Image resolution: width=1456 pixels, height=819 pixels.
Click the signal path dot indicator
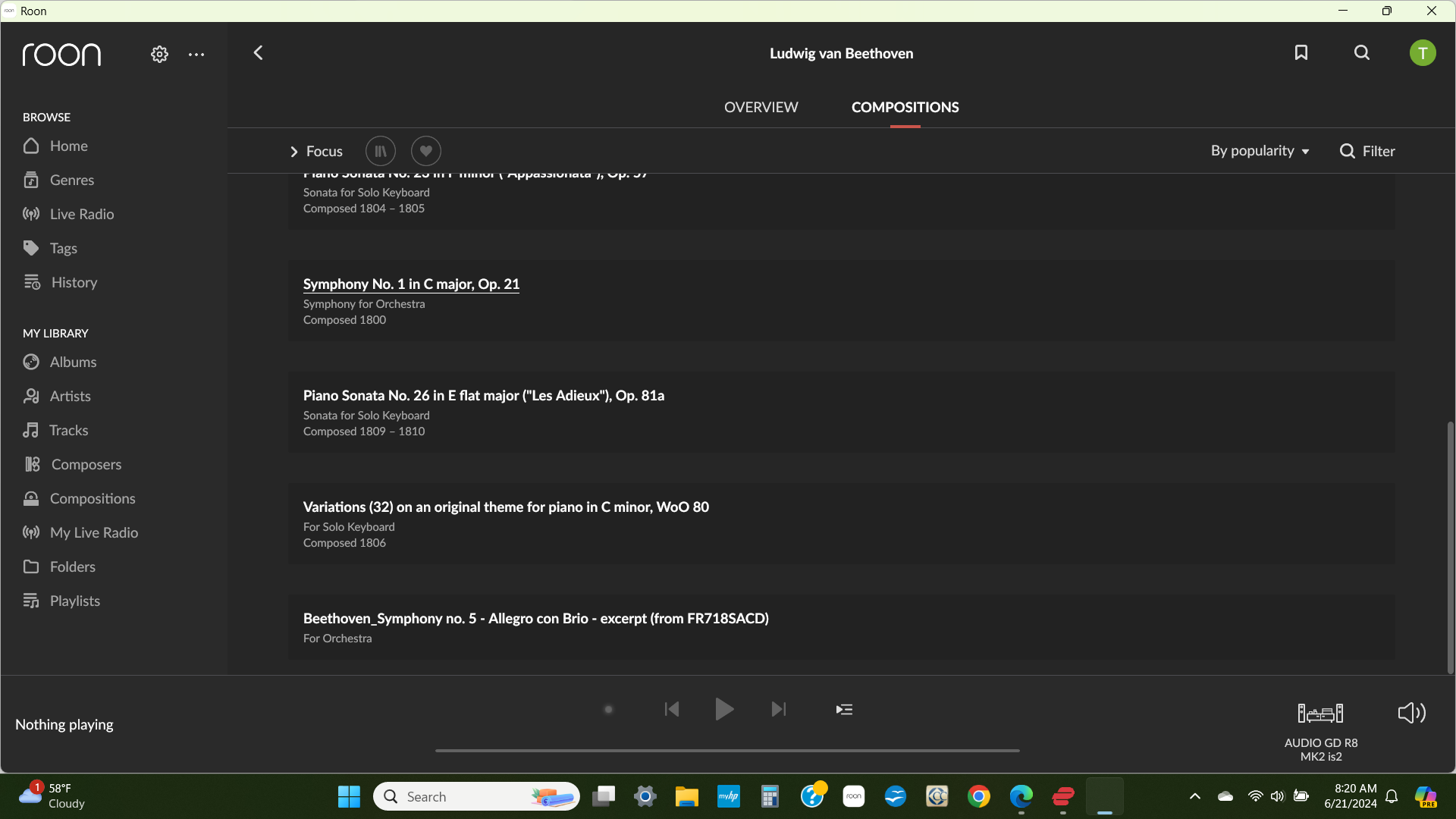pyautogui.click(x=608, y=710)
